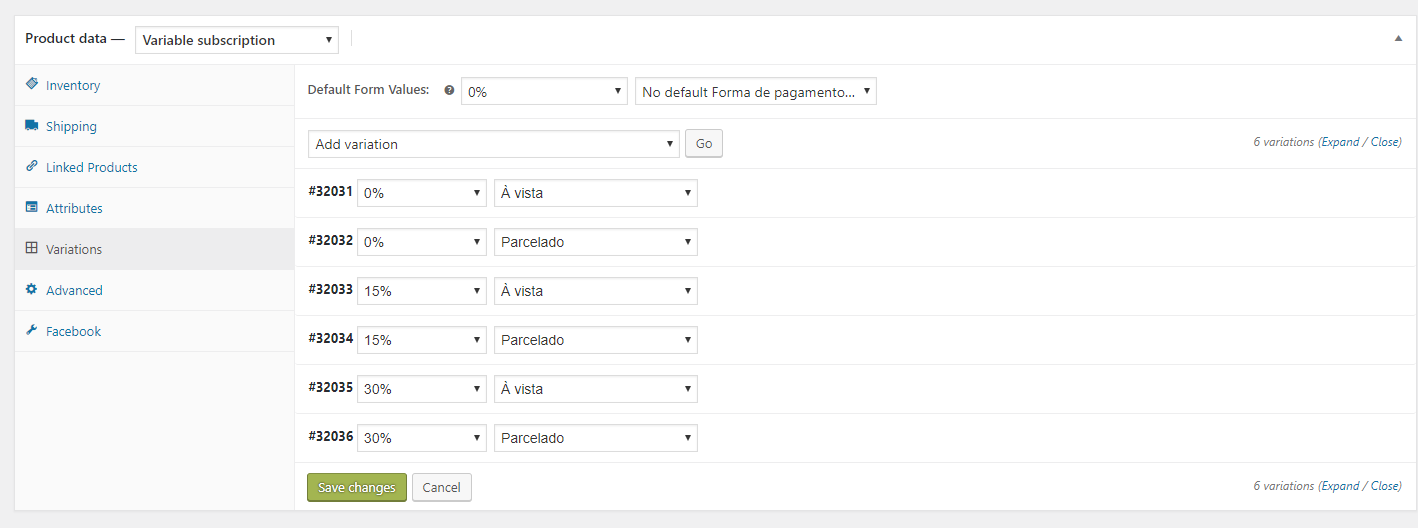Click the Inventory tag icon
This screenshot has width=1418, height=528.
pos(32,85)
